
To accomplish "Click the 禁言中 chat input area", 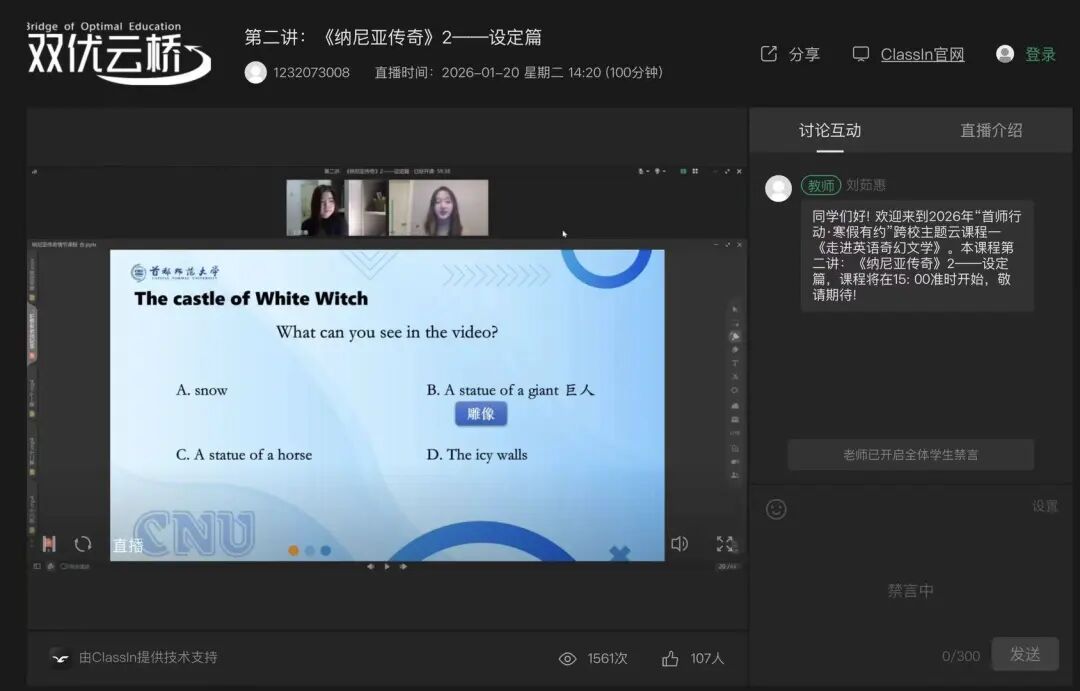I will [911, 590].
